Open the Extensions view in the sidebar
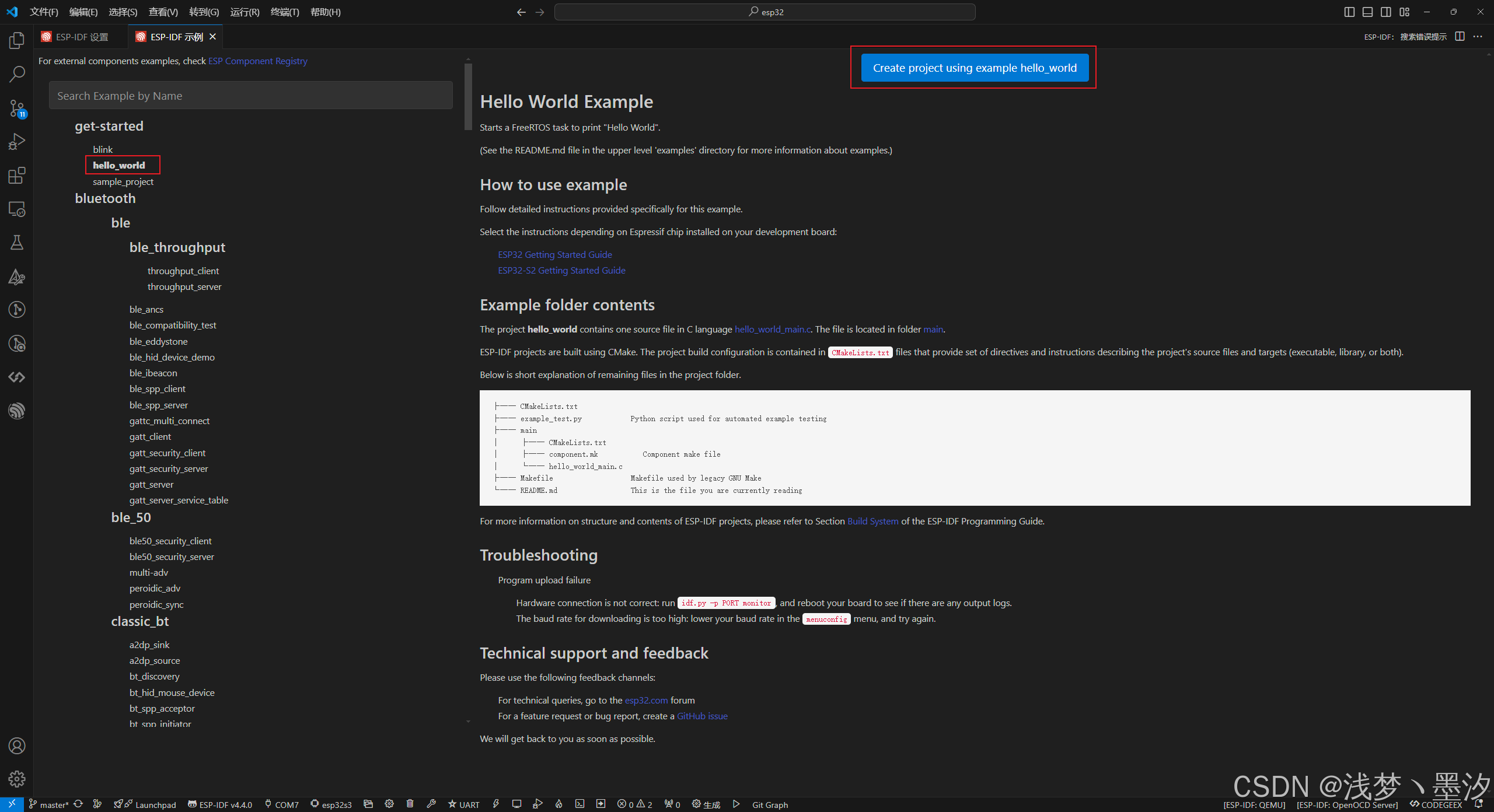This screenshot has width=1494, height=812. [x=17, y=176]
